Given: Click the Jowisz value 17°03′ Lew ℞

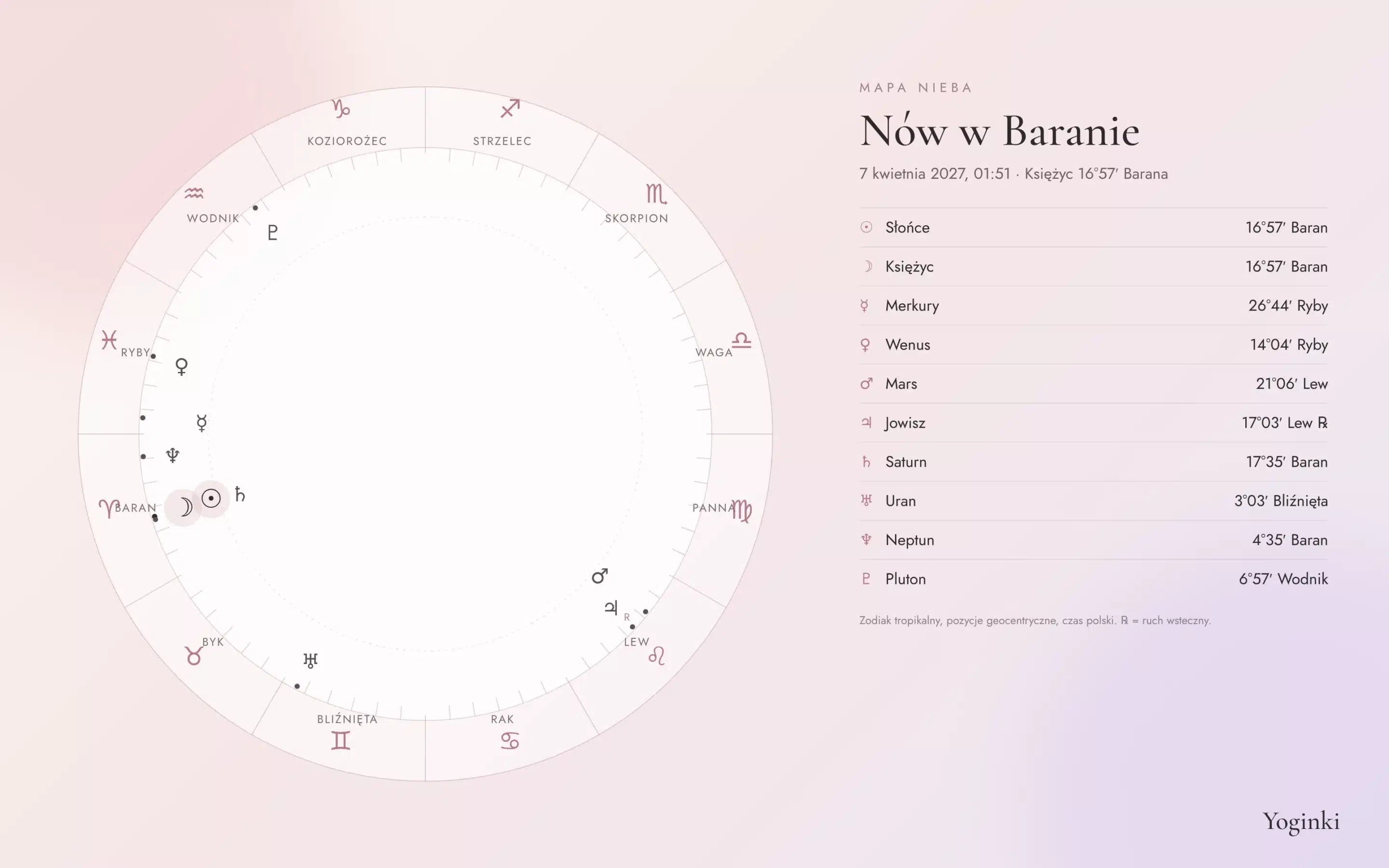Looking at the screenshot, I should point(1284,422).
